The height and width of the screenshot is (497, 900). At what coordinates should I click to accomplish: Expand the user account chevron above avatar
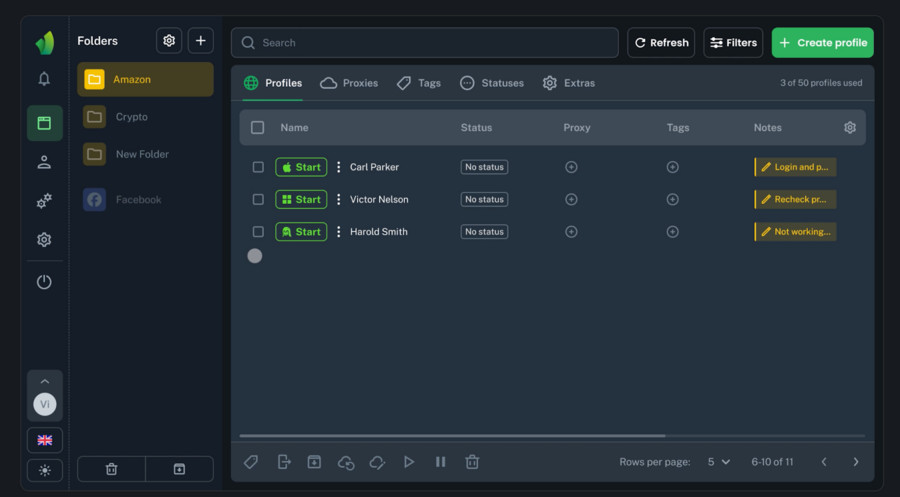pyautogui.click(x=44, y=381)
